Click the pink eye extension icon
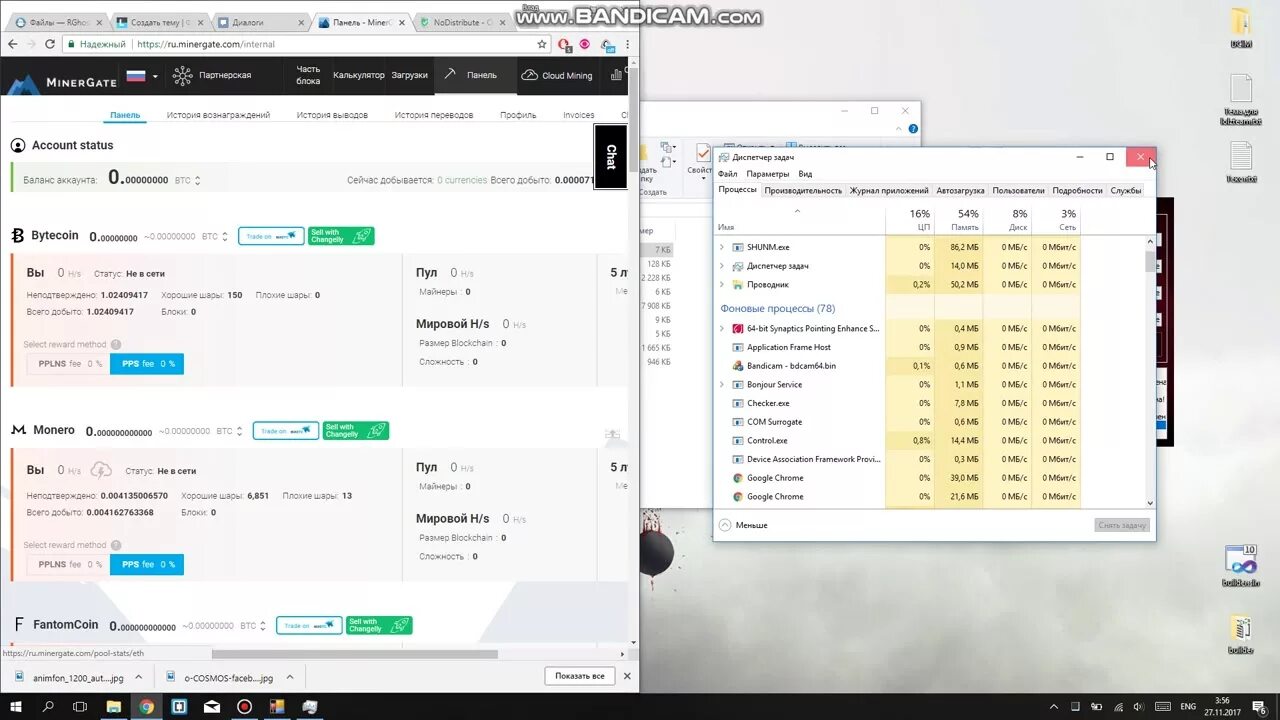 (585, 44)
